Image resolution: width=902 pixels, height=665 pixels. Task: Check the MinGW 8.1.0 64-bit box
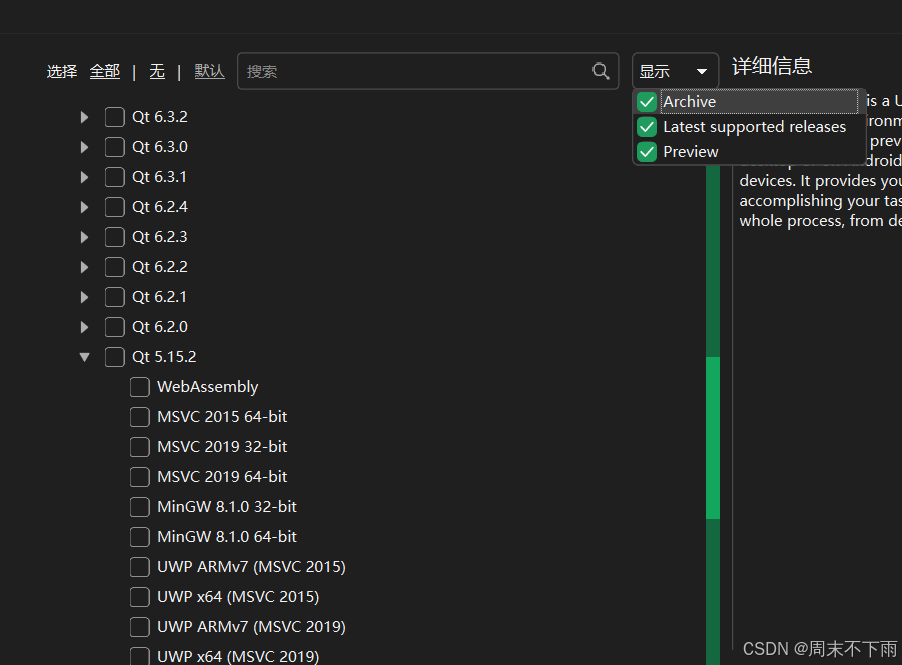140,537
